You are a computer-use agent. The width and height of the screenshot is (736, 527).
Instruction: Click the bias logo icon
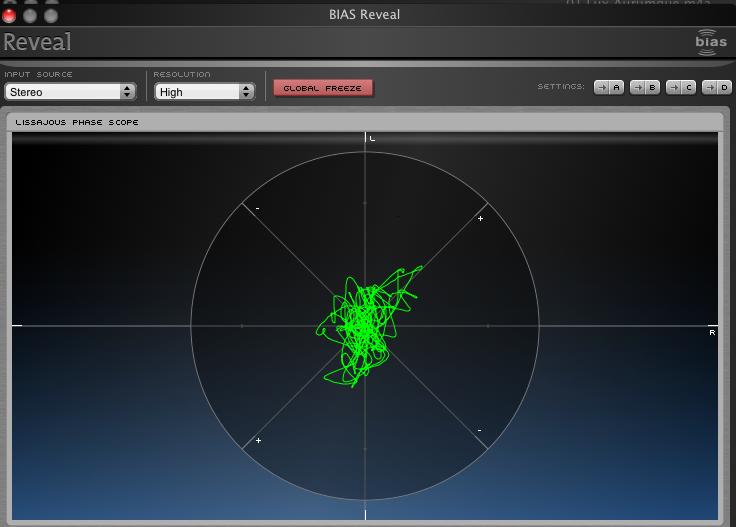pyautogui.click(x=711, y=42)
